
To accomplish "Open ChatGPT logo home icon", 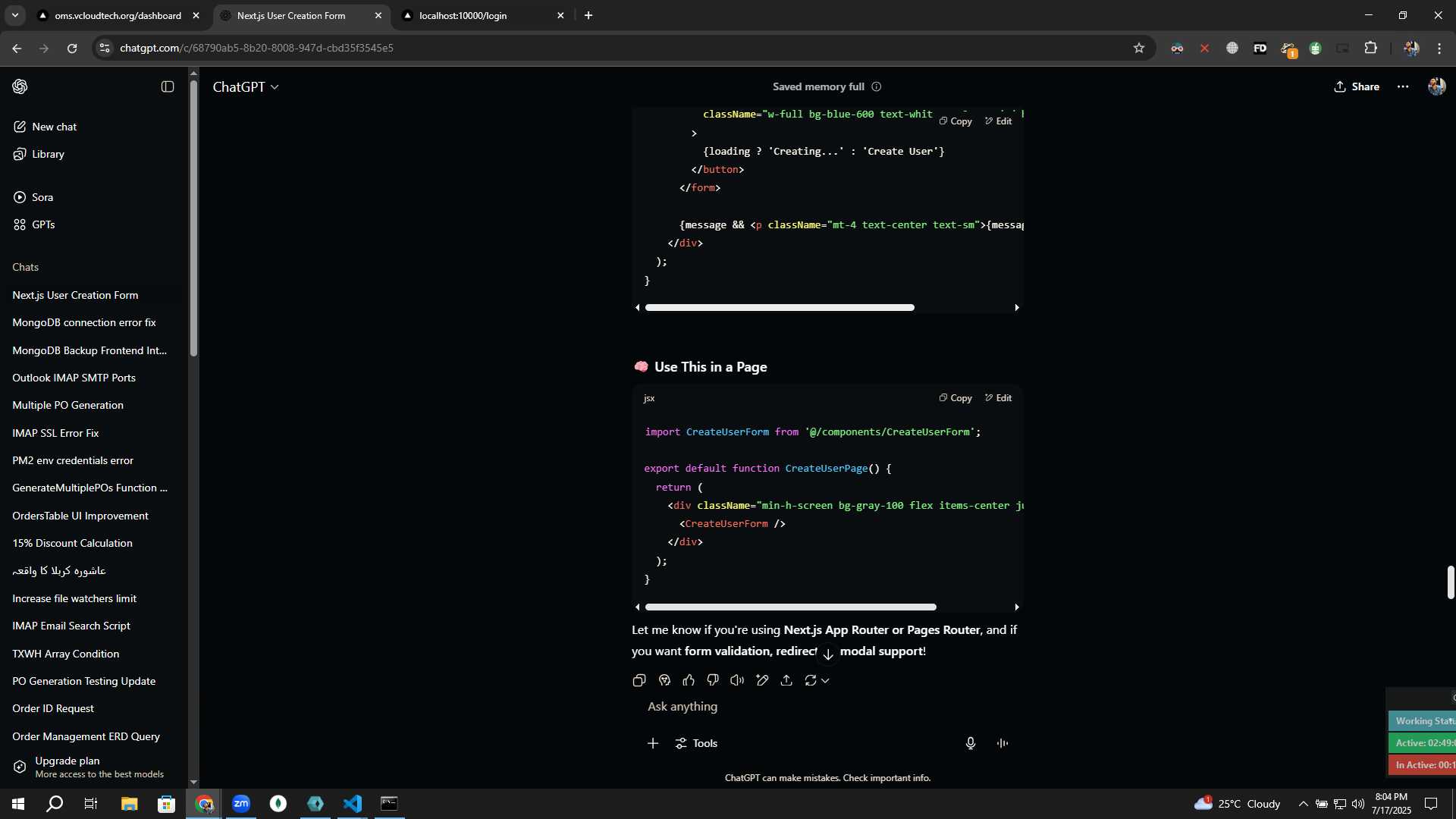I will click(x=20, y=86).
